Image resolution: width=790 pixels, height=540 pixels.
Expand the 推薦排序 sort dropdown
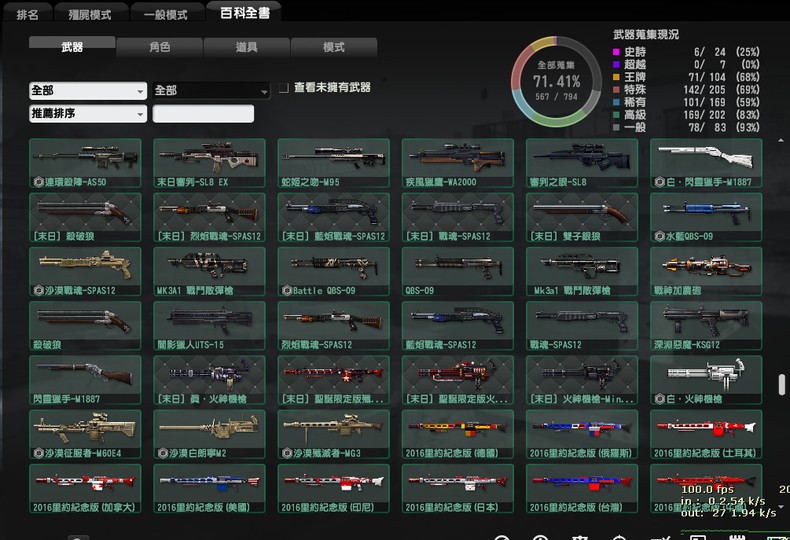pos(88,114)
